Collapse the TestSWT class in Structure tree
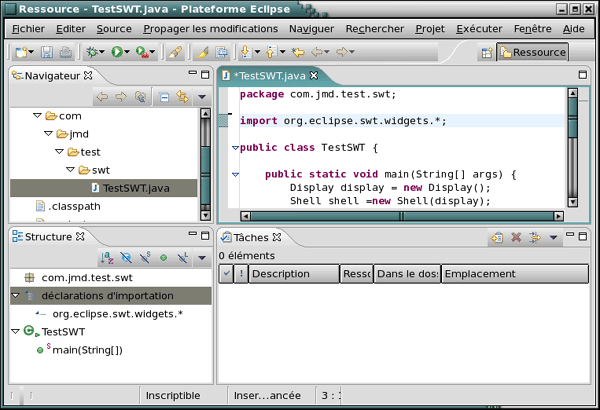600x410 pixels. (15, 331)
